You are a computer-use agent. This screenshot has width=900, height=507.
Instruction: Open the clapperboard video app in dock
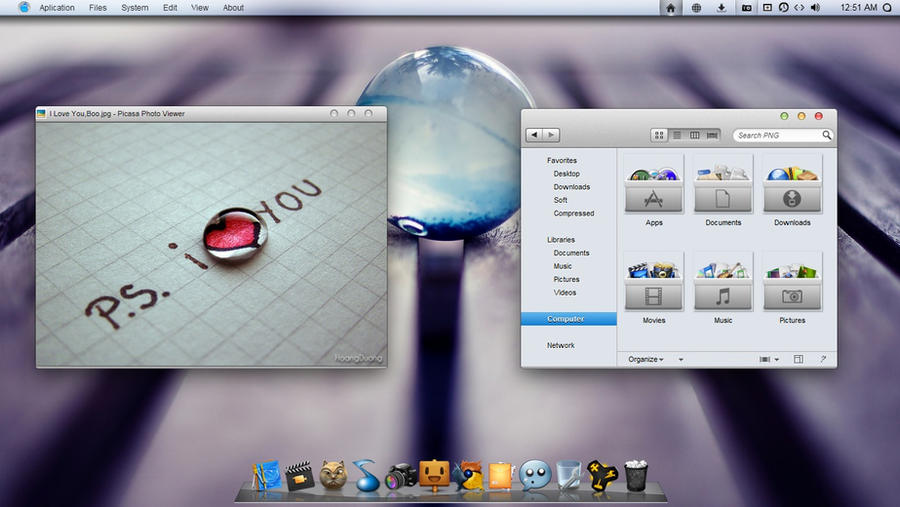click(300, 477)
